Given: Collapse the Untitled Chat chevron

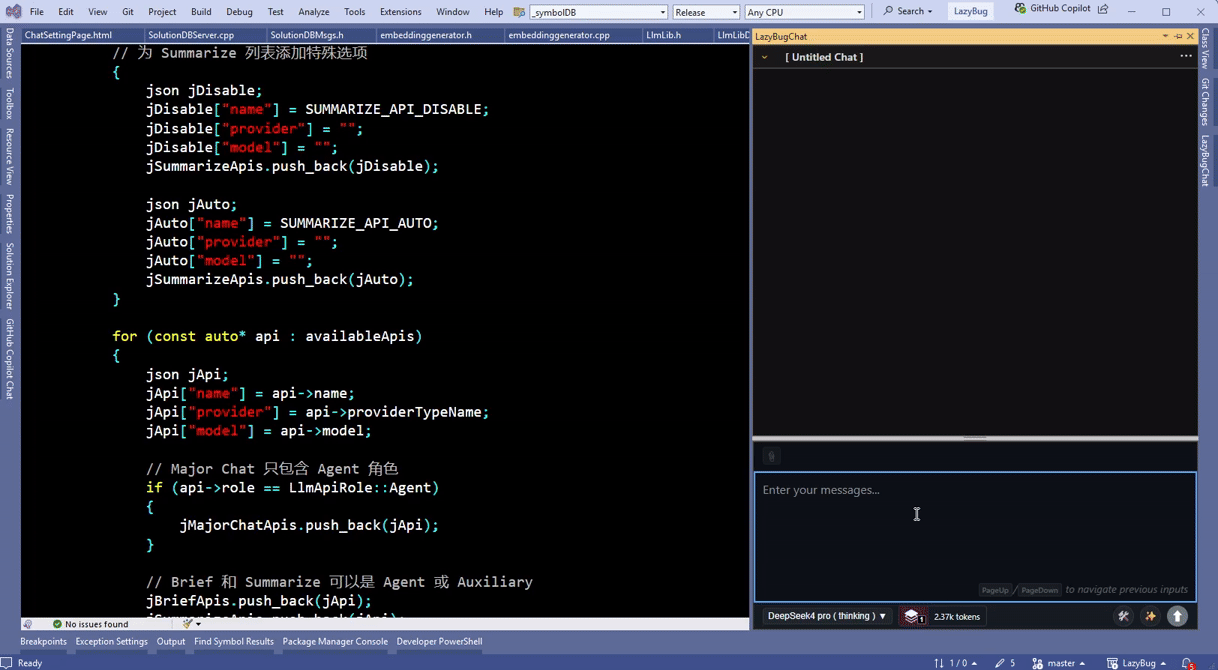Looking at the screenshot, I should click(x=765, y=57).
